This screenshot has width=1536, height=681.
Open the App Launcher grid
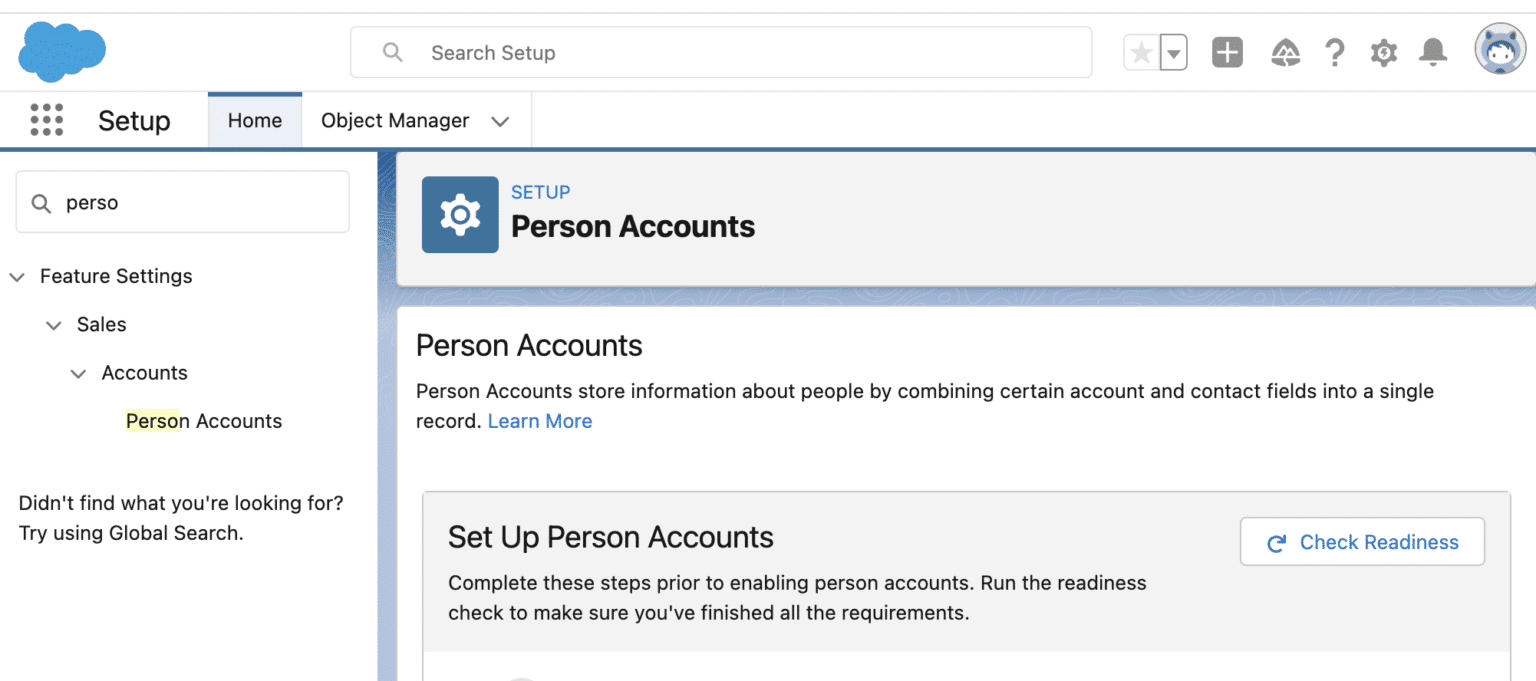pos(46,119)
